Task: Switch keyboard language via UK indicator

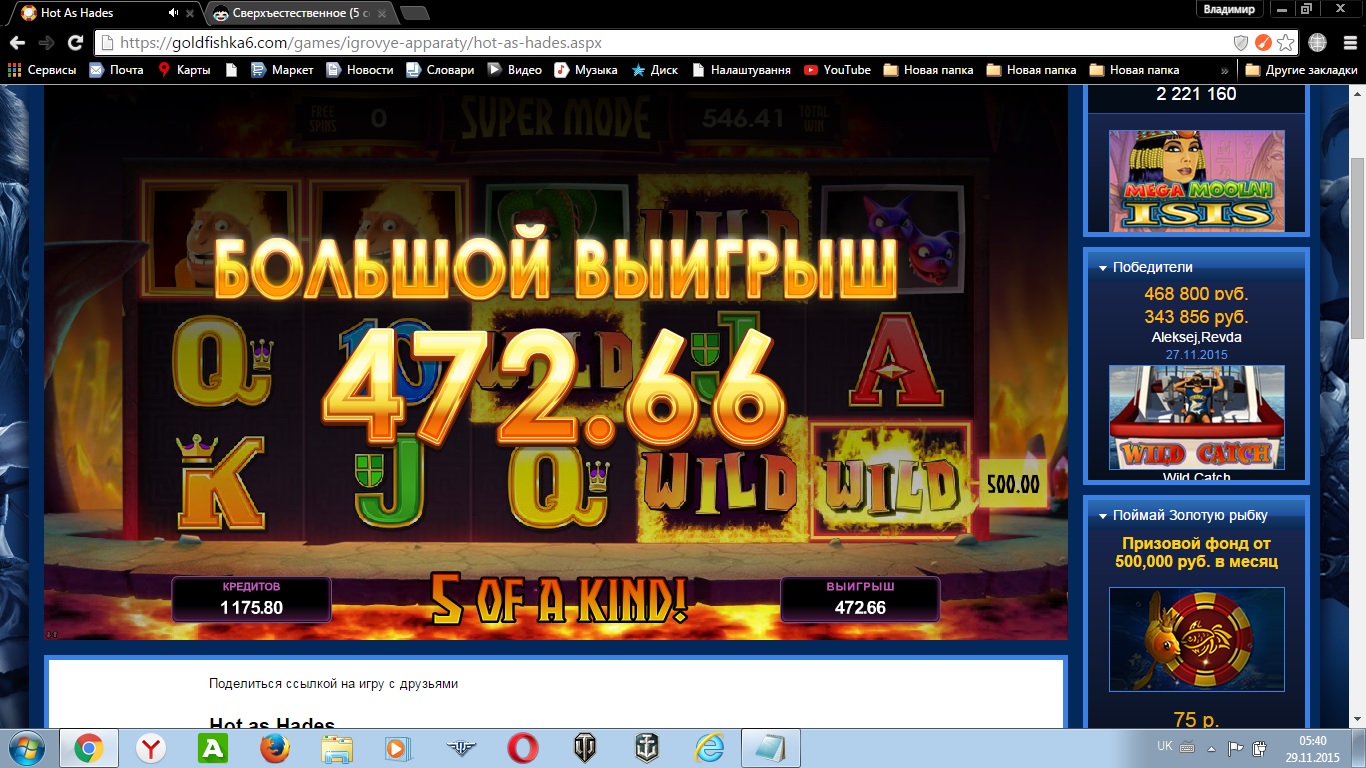Action: 1165,746
